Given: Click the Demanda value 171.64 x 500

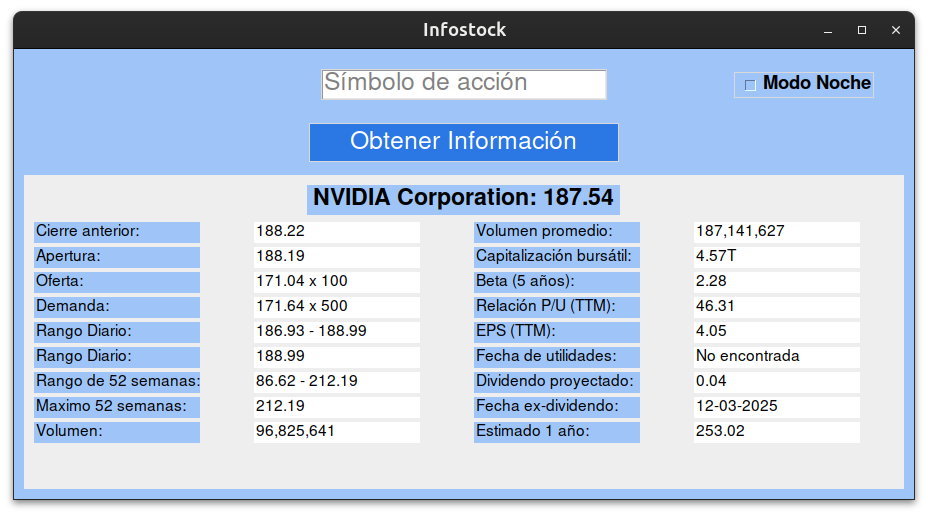Looking at the screenshot, I should pos(336,307).
